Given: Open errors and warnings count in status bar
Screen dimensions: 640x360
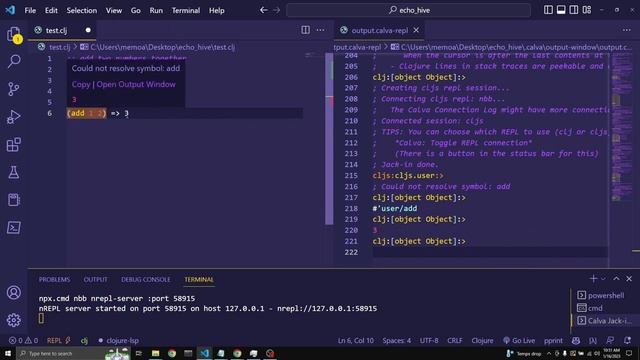Looking at the screenshot, I should [x=23, y=340].
